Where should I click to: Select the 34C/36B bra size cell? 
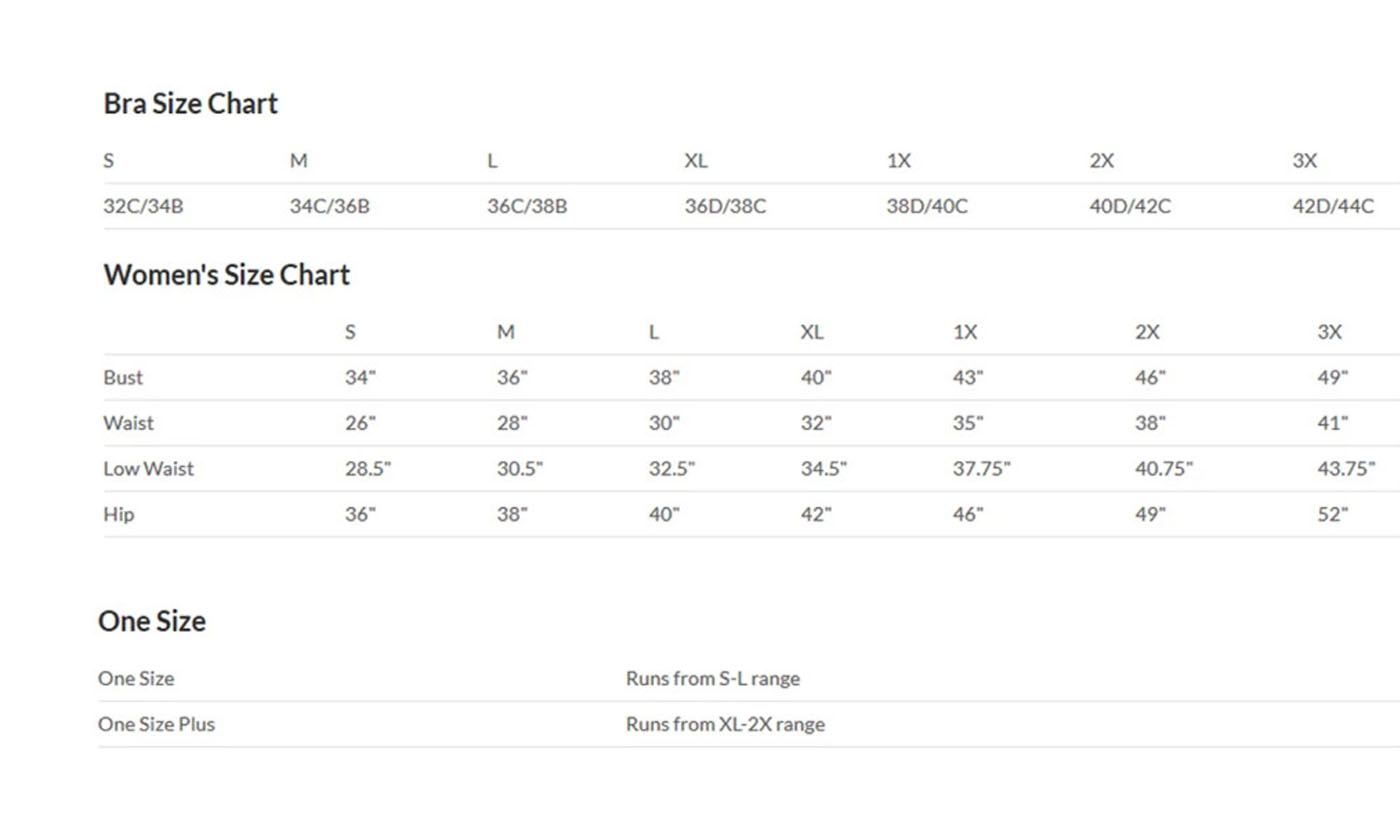(x=329, y=207)
